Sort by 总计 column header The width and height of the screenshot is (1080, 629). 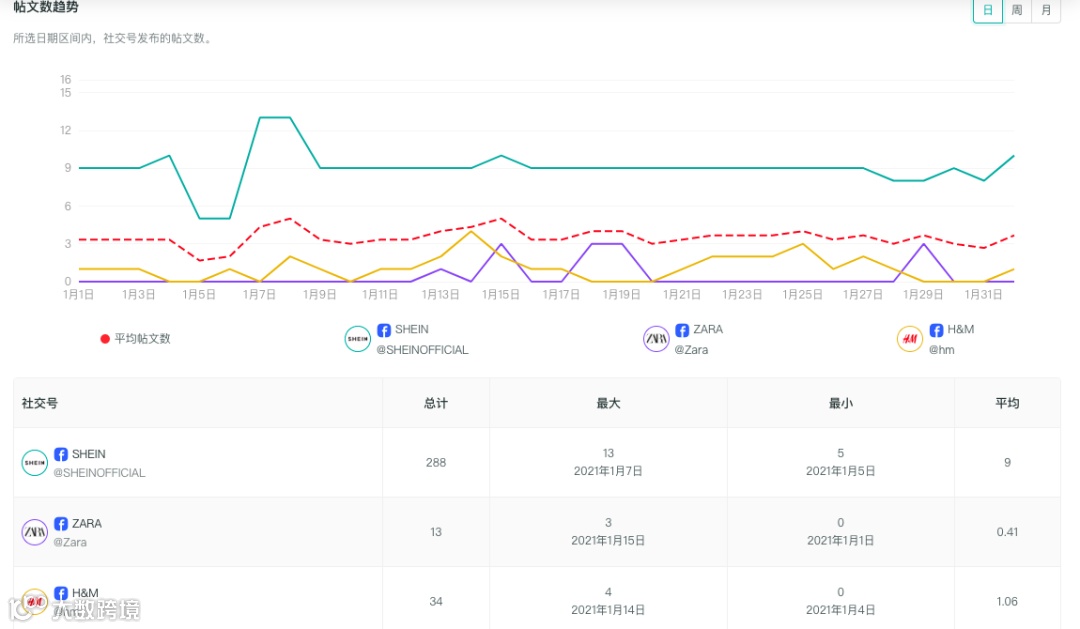click(436, 404)
